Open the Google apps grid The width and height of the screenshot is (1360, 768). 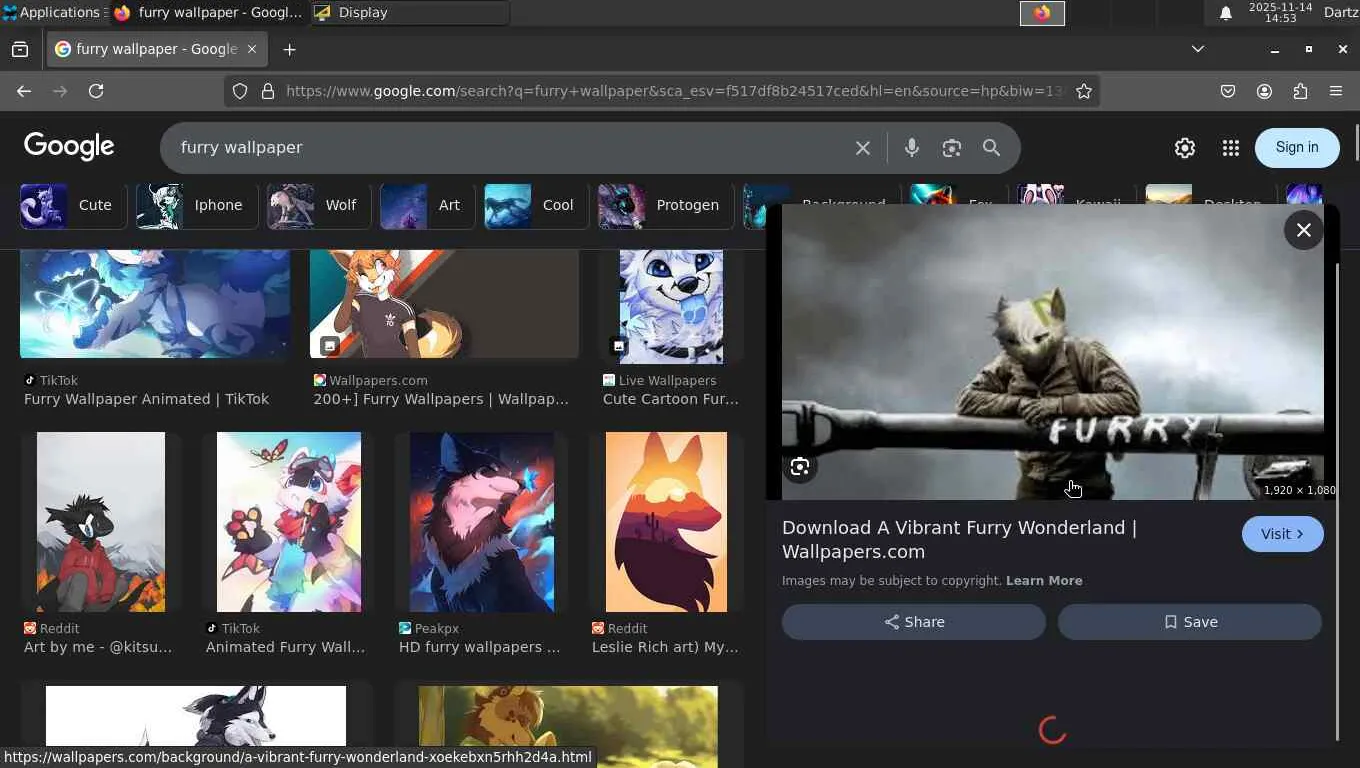(x=1231, y=148)
